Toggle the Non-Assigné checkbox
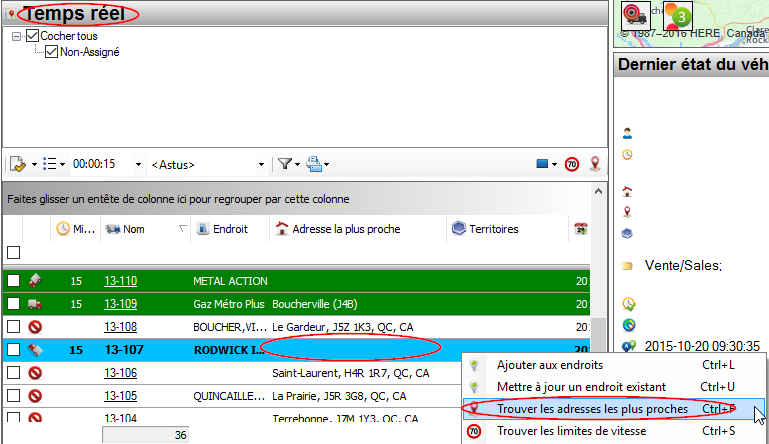Viewport: 769px width, 444px height. coord(52,52)
